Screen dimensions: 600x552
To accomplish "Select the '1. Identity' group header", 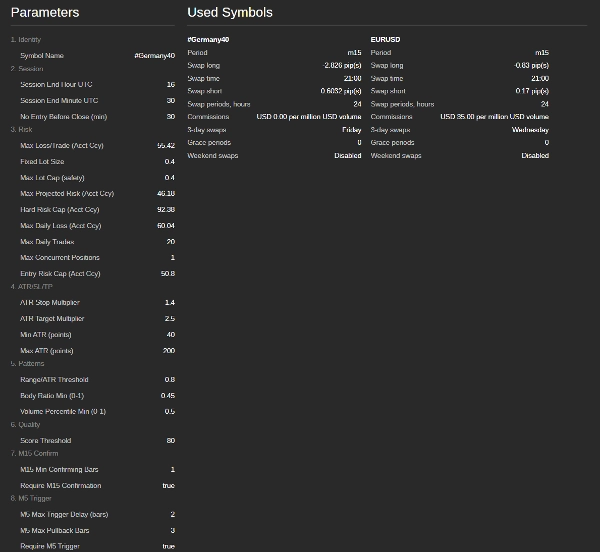I will point(26,40).
